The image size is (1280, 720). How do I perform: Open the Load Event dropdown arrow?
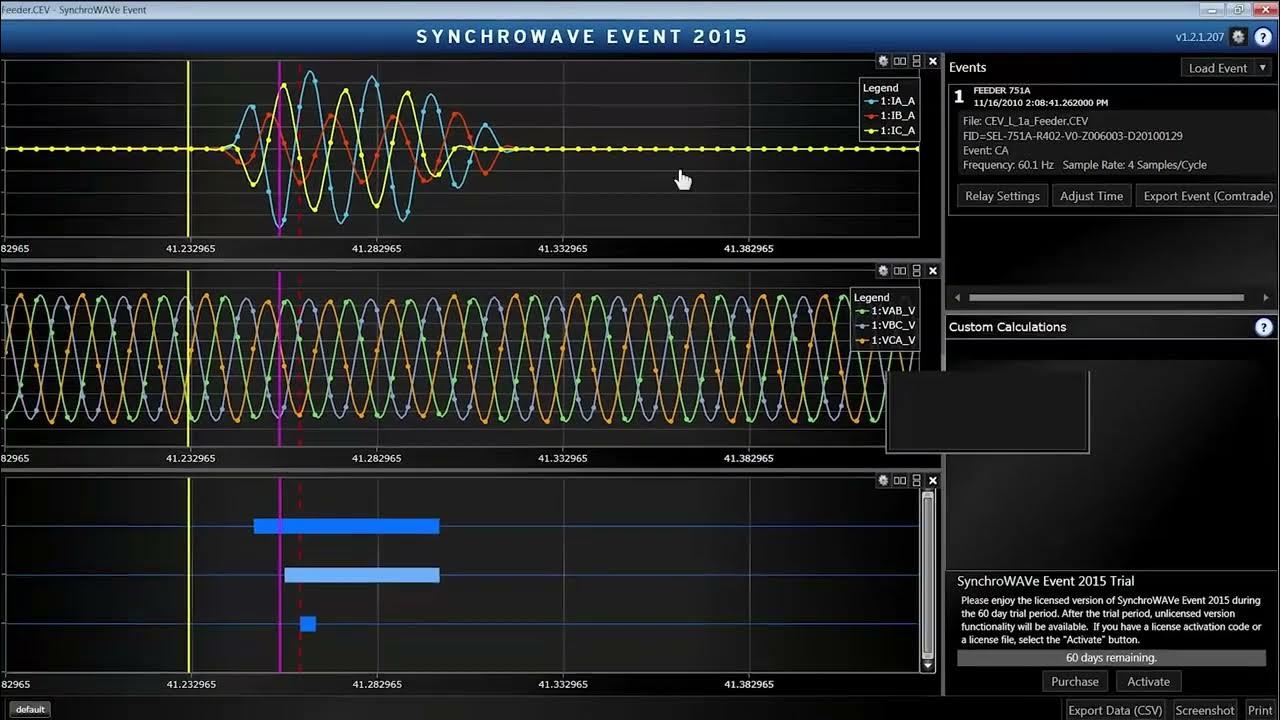[x=1263, y=68]
